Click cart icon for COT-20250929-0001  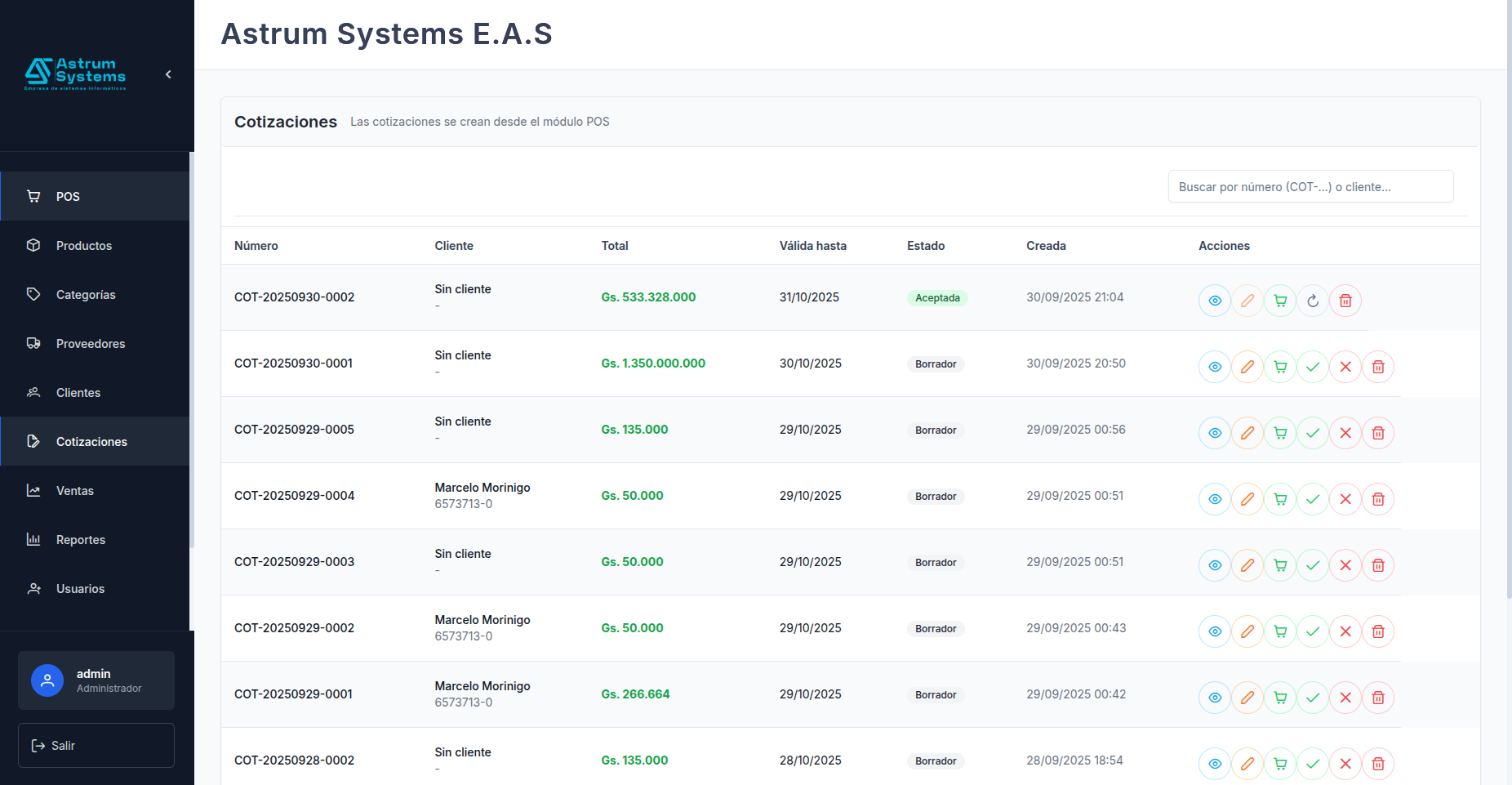click(x=1279, y=698)
